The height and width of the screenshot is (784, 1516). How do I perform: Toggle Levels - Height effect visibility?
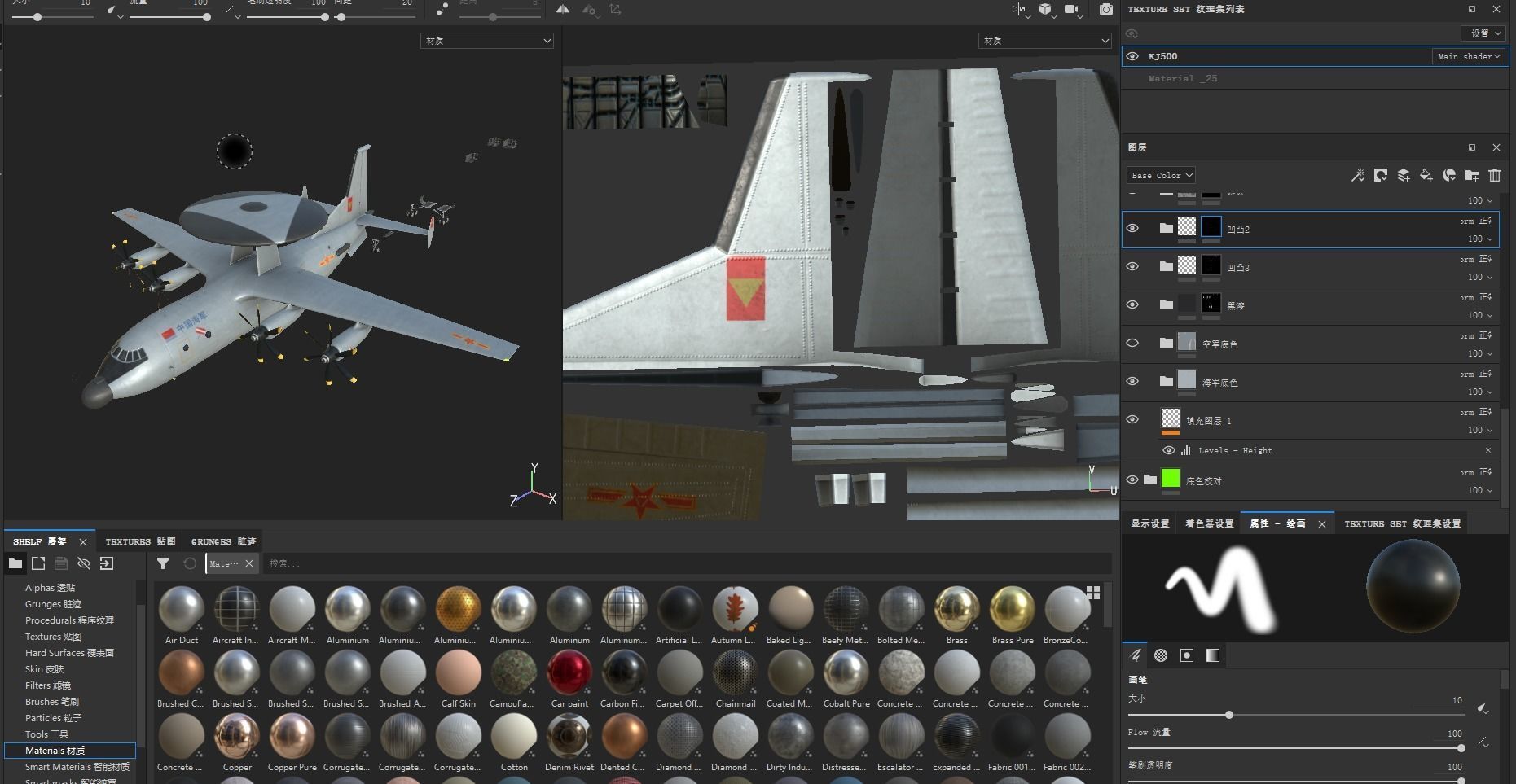1168,450
